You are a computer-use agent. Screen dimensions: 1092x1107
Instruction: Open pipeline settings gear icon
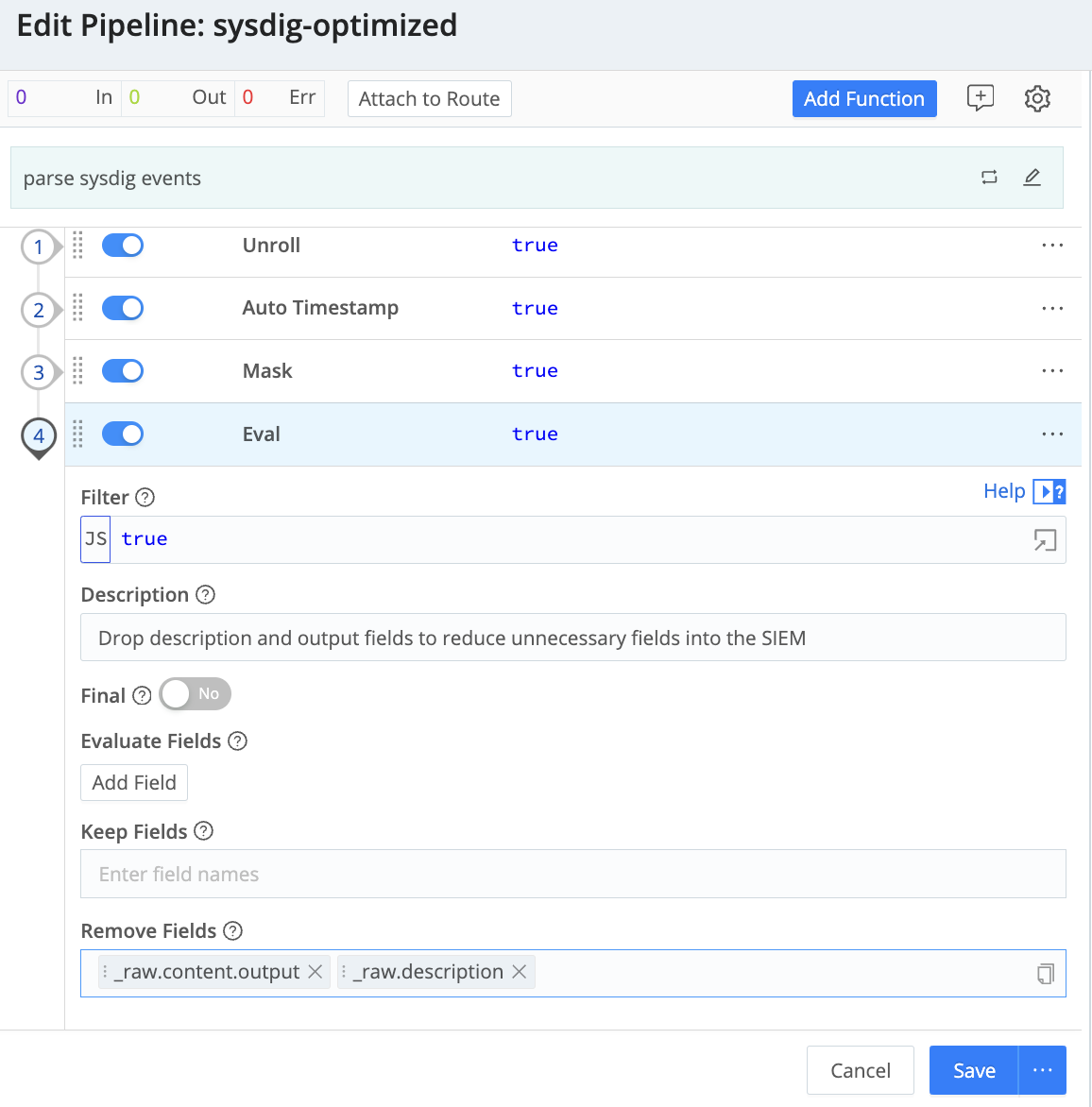pos(1037,98)
